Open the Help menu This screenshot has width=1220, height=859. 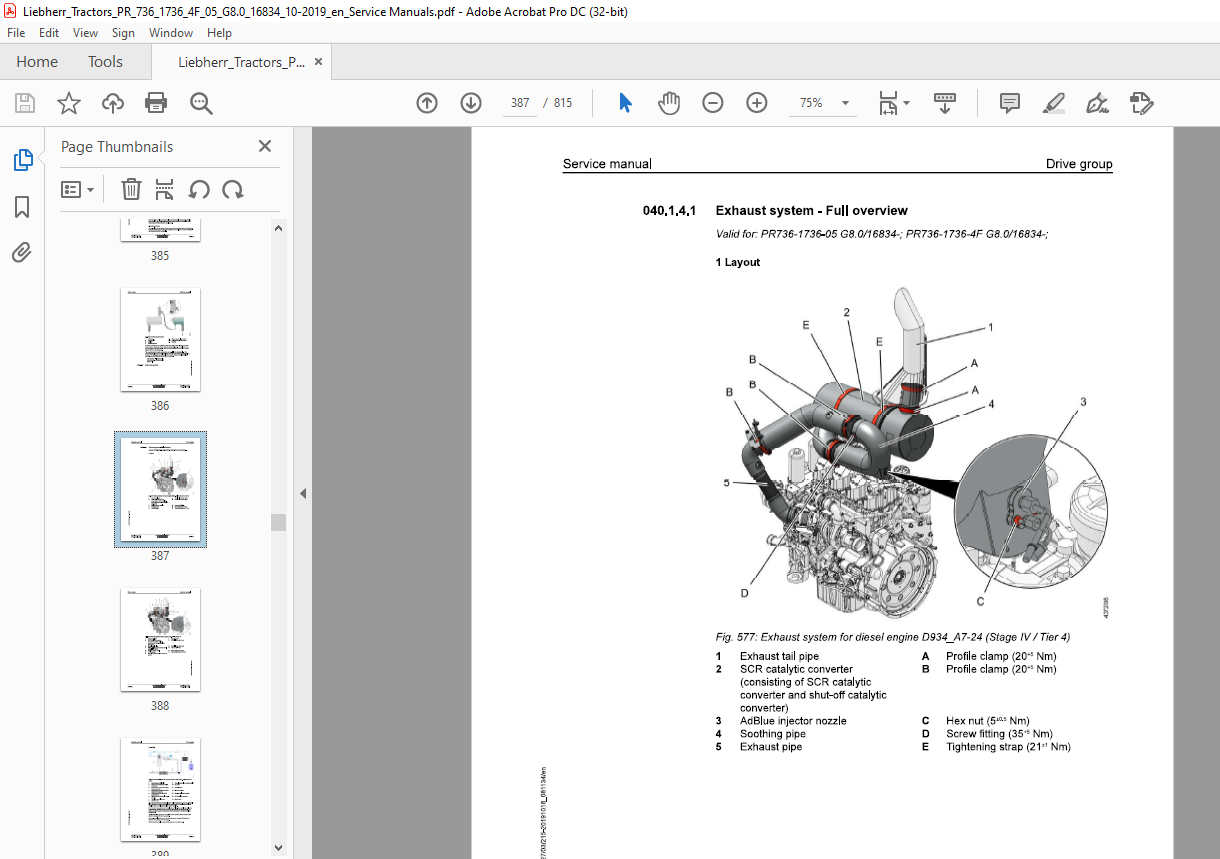(219, 33)
